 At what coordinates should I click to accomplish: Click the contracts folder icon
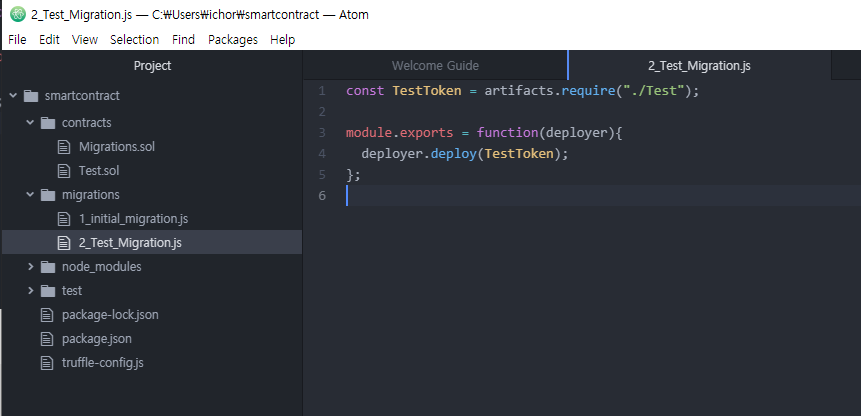48,123
